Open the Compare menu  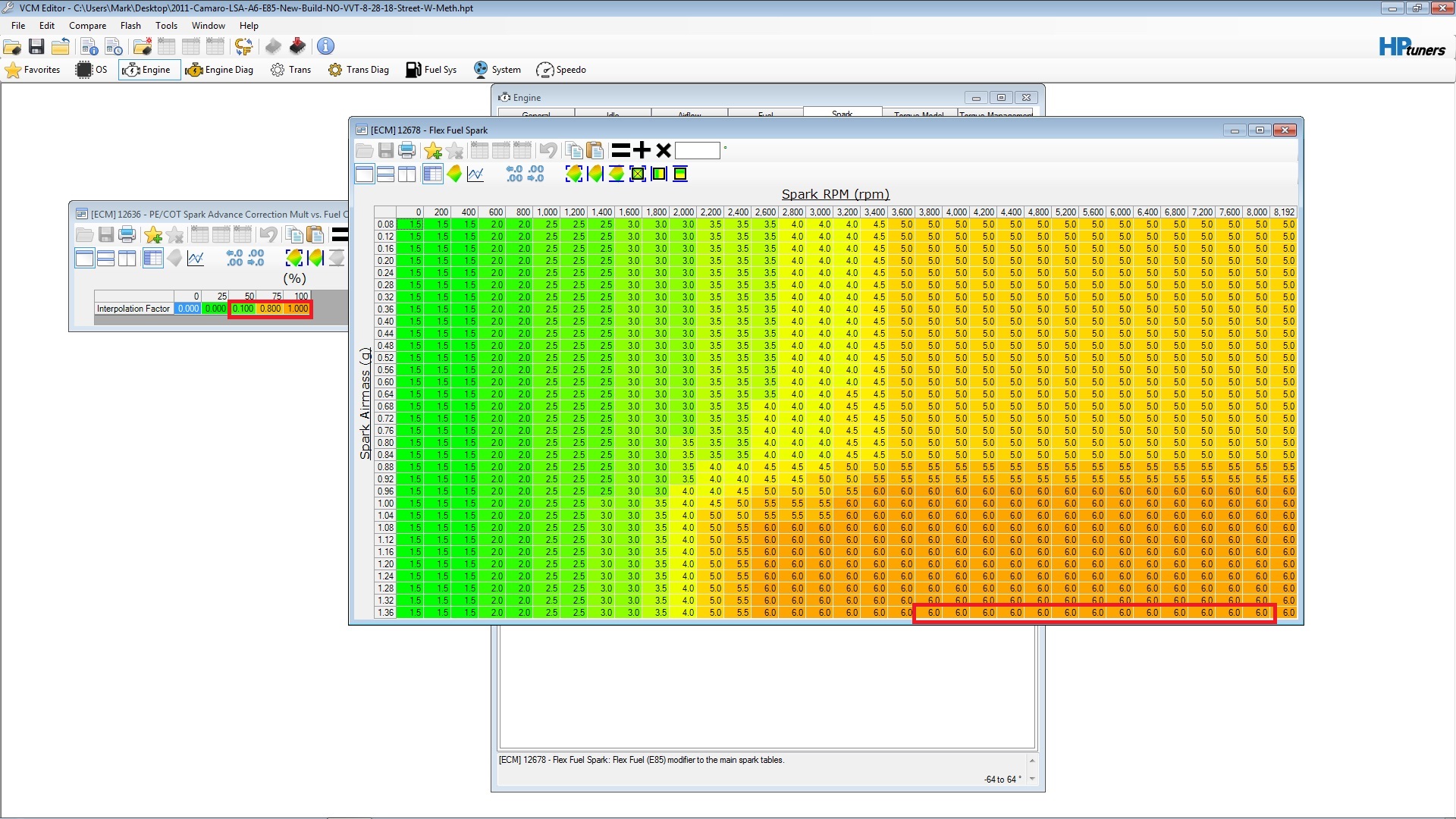click(x=87, y=26)
